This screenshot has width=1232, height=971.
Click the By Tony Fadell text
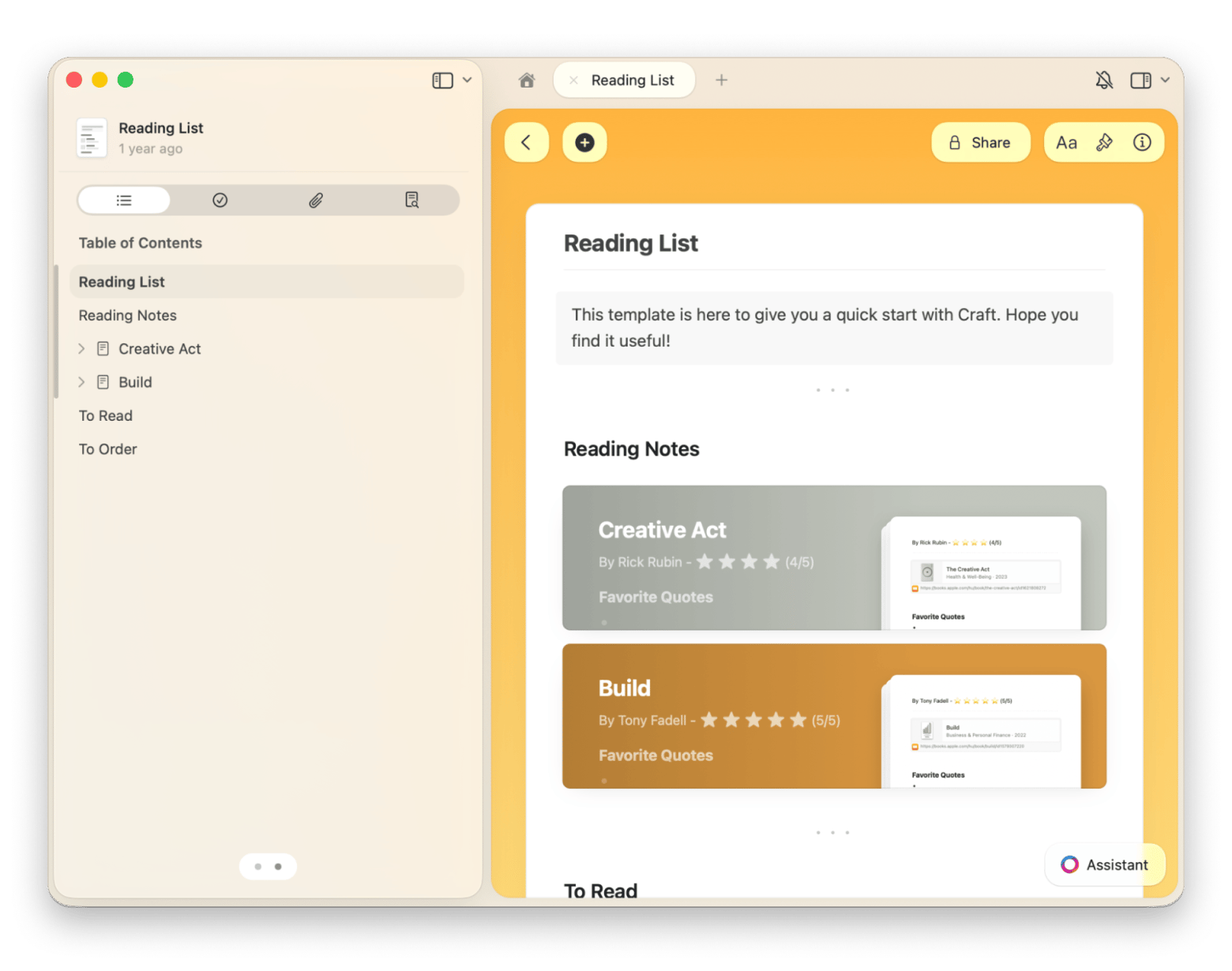[642, 720]
